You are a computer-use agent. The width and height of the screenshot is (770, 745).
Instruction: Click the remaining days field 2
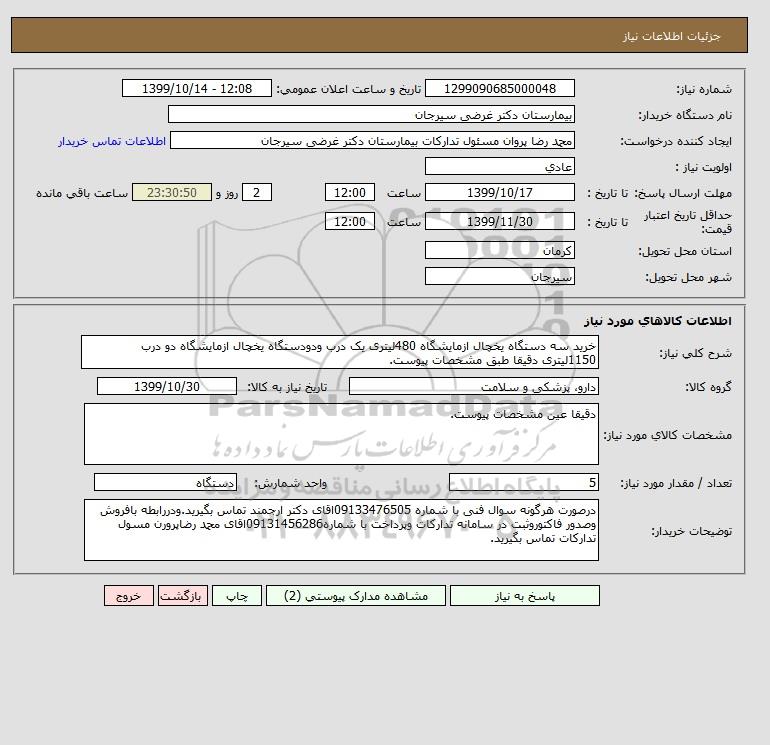[x=256, y=193]
